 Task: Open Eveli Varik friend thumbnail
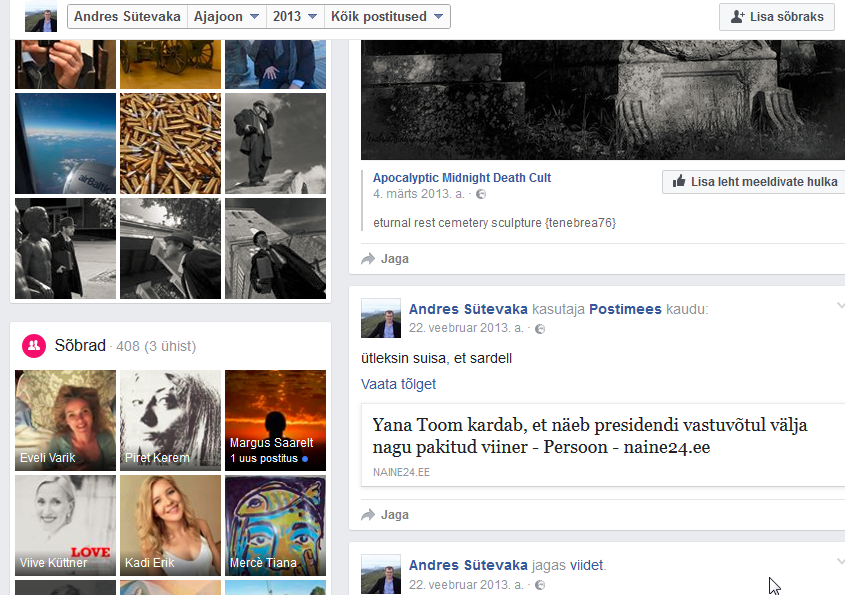[x=65, y=420]
